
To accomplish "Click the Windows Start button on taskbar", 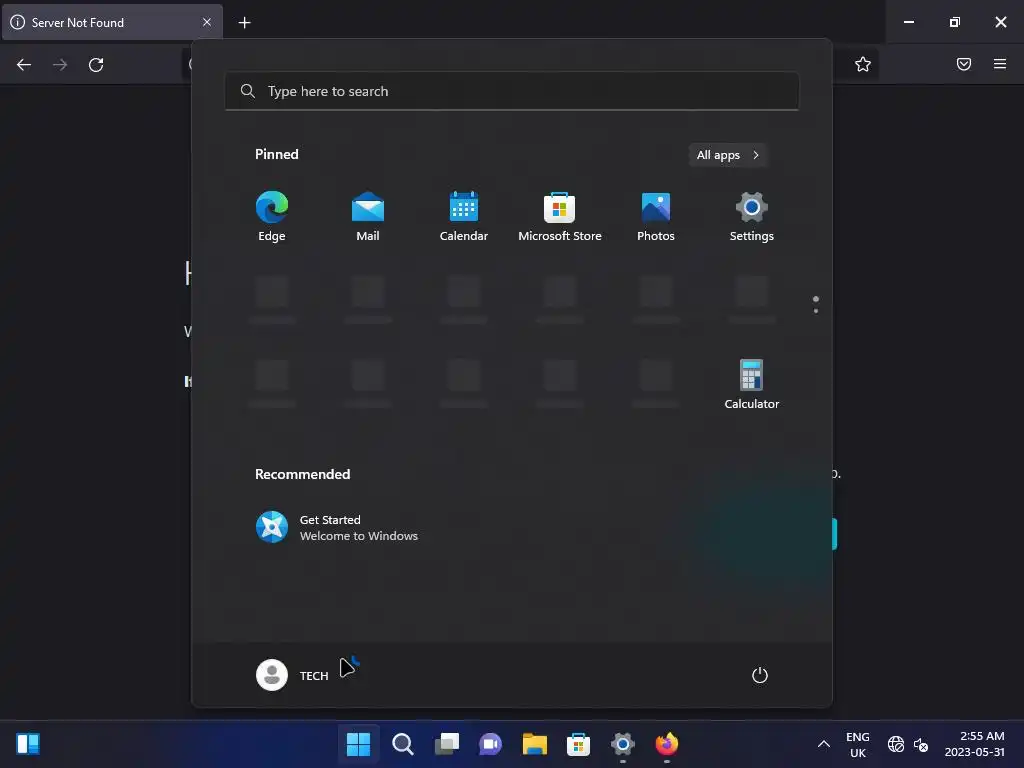I will (x=359, y=744).
